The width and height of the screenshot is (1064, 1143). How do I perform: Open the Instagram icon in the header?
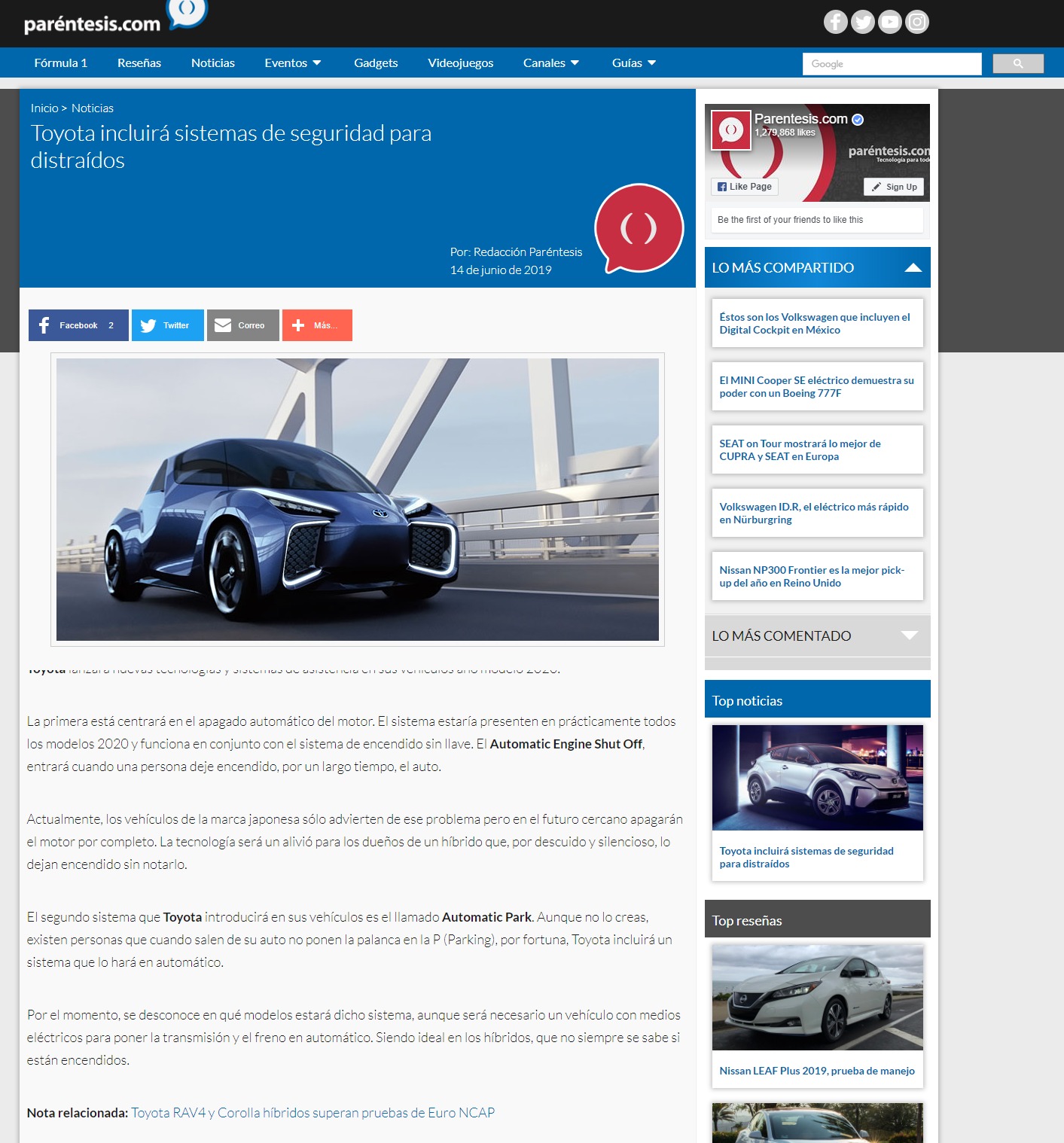tap(917, 22)
